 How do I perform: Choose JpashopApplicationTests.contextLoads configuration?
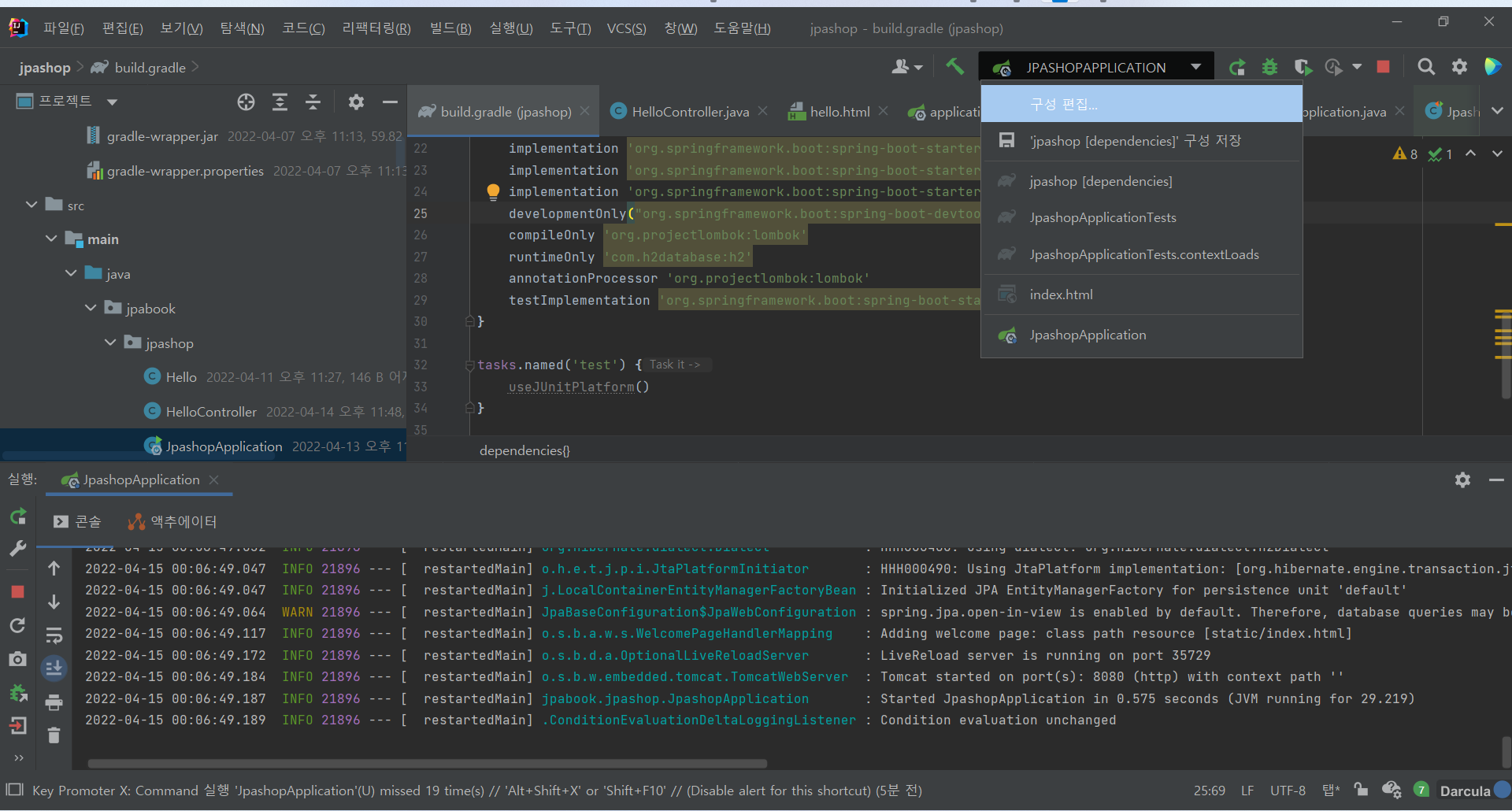coord(1141,254)
